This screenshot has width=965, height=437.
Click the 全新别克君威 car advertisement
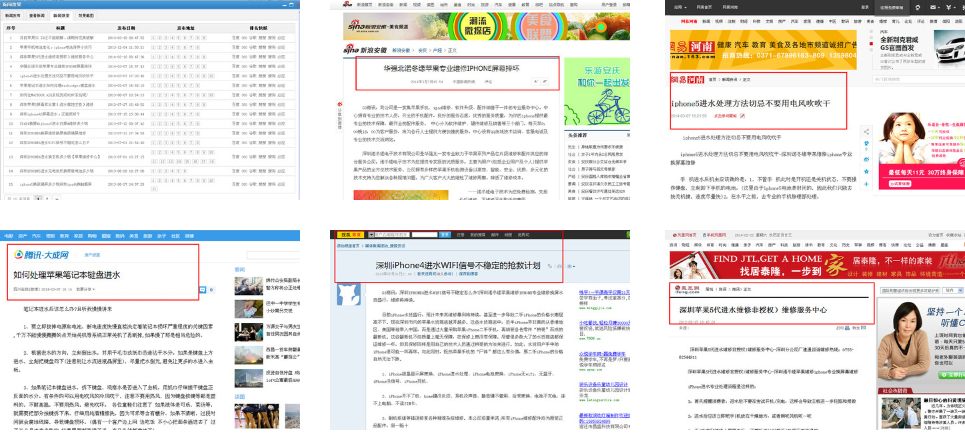point(921,49)
